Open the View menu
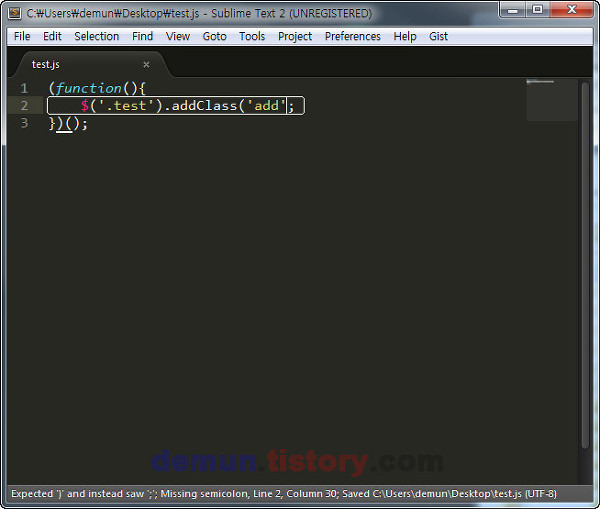 [x=178, y=36]
